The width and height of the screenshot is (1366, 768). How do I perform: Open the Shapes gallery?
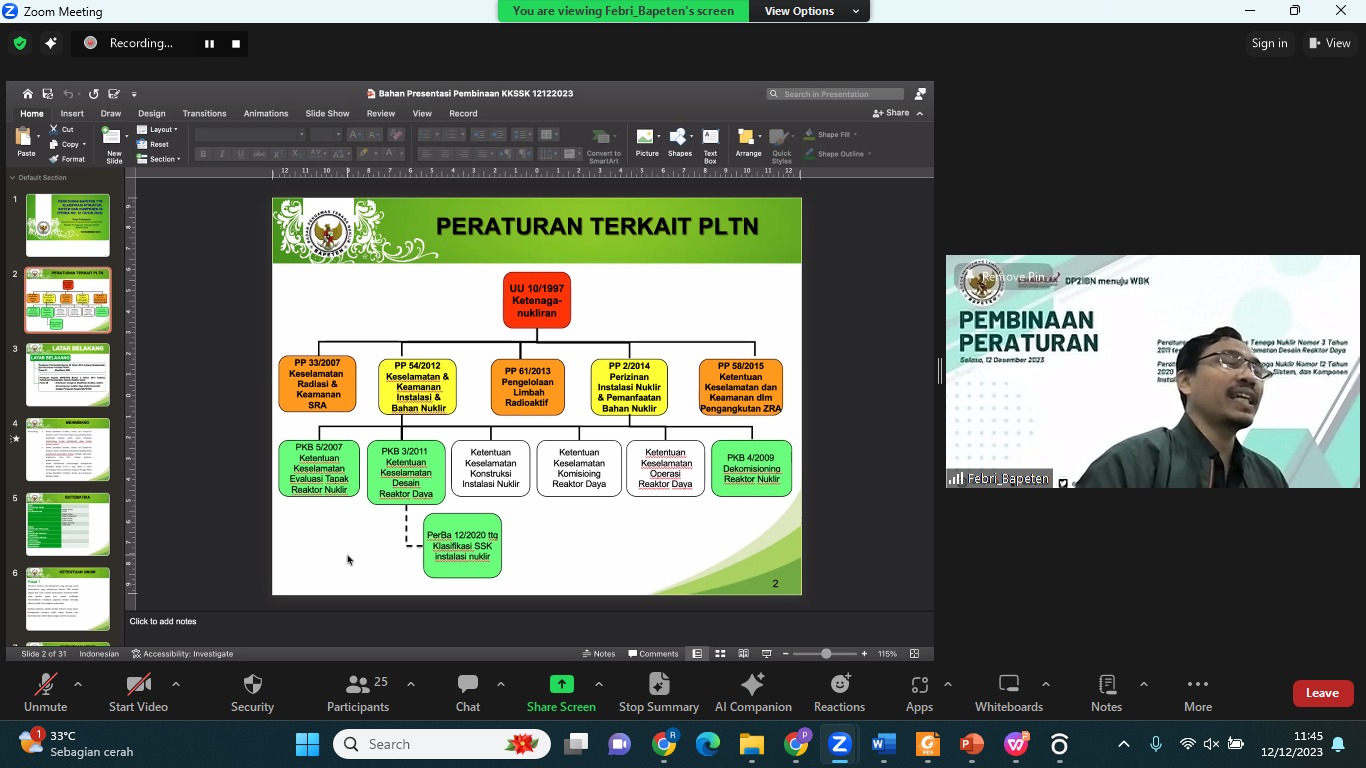680,142
